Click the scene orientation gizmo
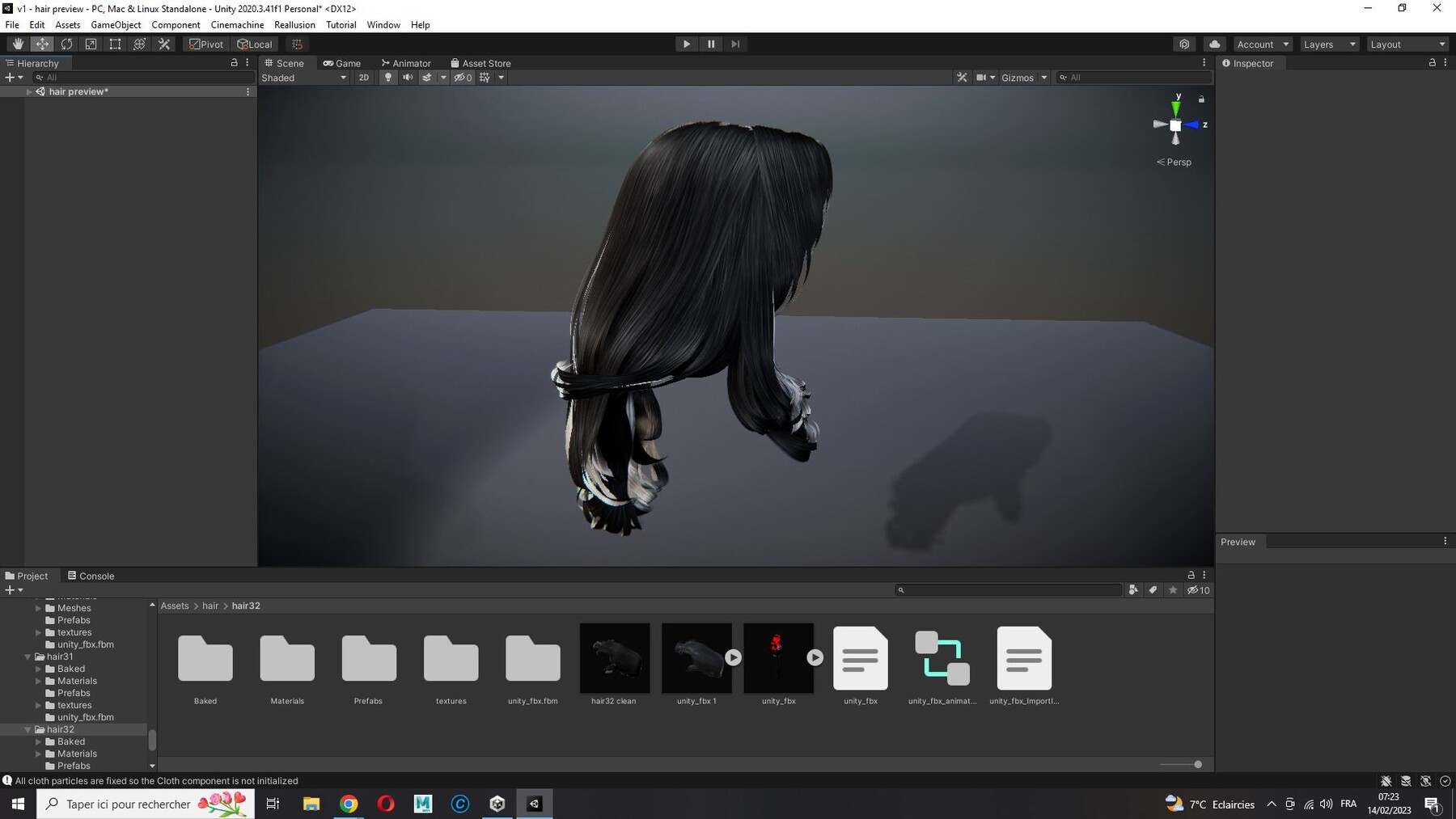The width and height of the screenshot is (1456, 819). (1175, 125)
